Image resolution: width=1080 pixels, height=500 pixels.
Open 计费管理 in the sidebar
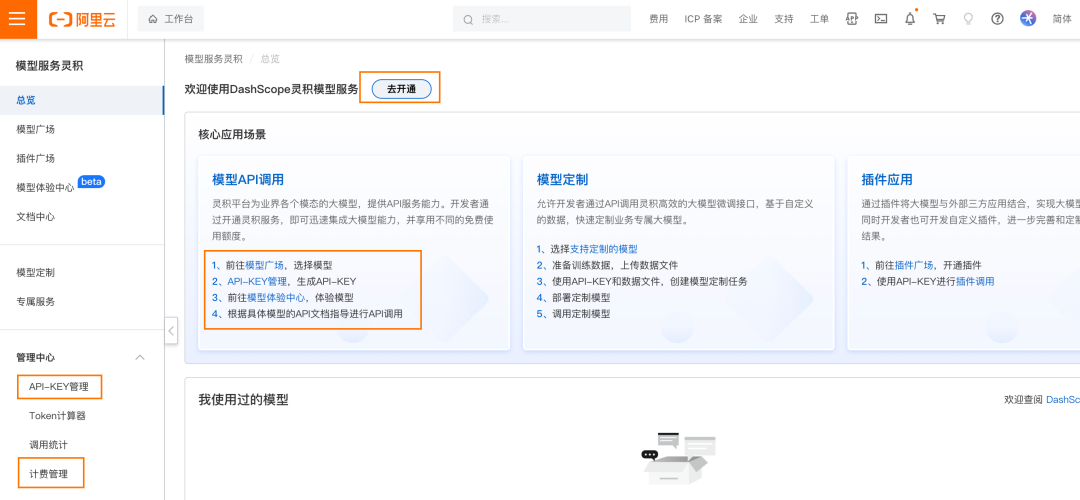point(49,474)
